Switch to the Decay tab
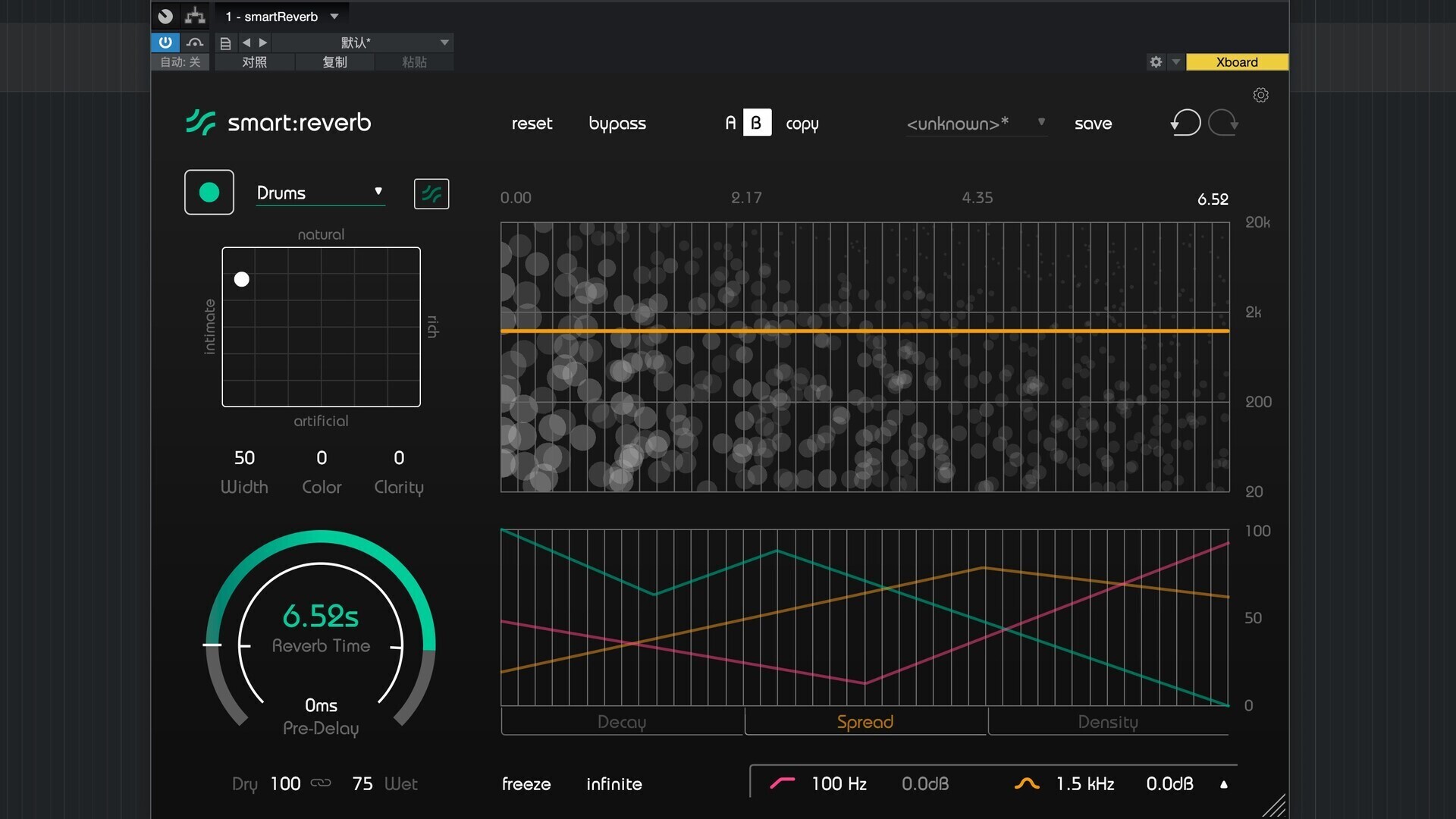 pyautogui.click(x=622, y=722)
